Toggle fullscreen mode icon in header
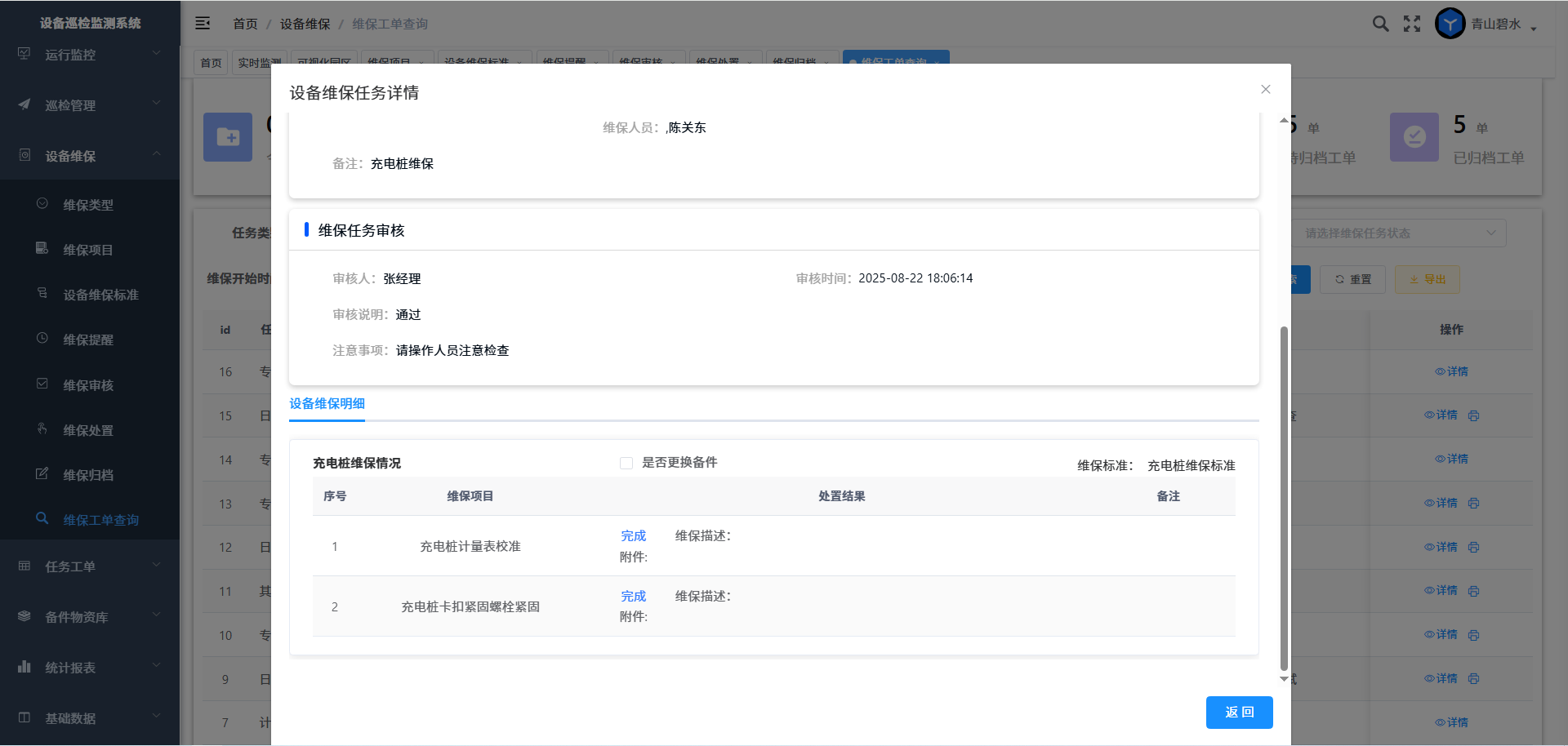The image size is (1568, 746). 1412,24
